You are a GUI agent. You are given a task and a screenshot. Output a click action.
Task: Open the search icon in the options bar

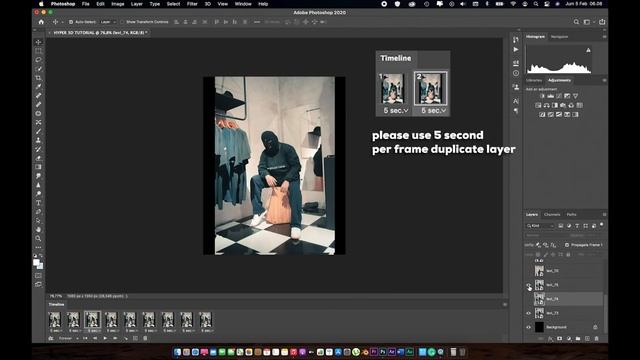[576, 22]
